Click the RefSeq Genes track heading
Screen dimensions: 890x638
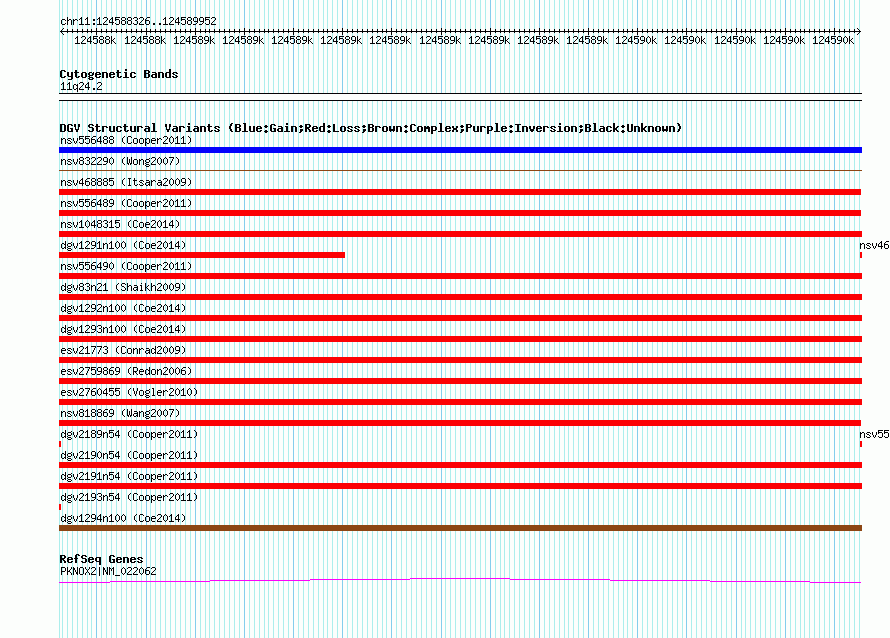tap(101, 559)
